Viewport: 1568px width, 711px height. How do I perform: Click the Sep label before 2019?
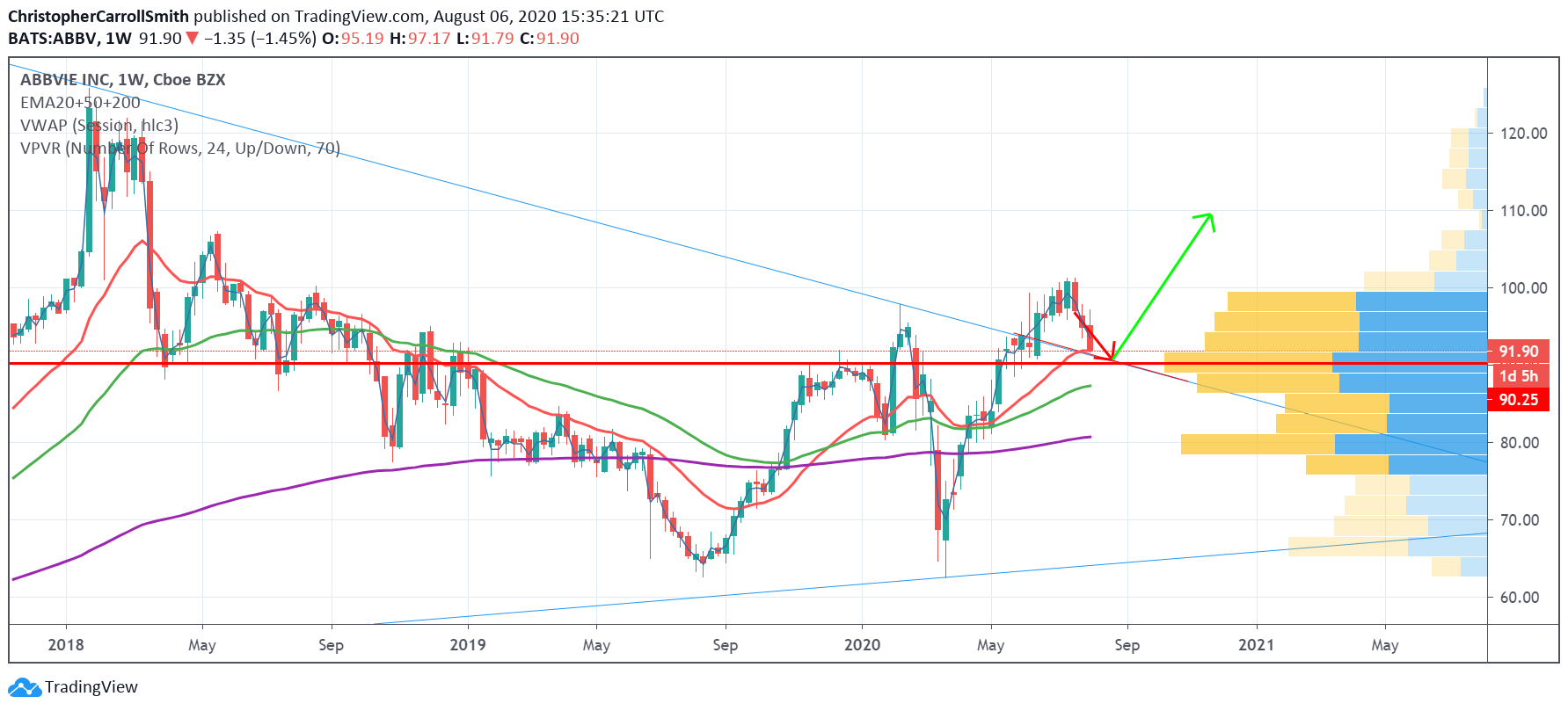pyautogui.click(x=332, y=646)
